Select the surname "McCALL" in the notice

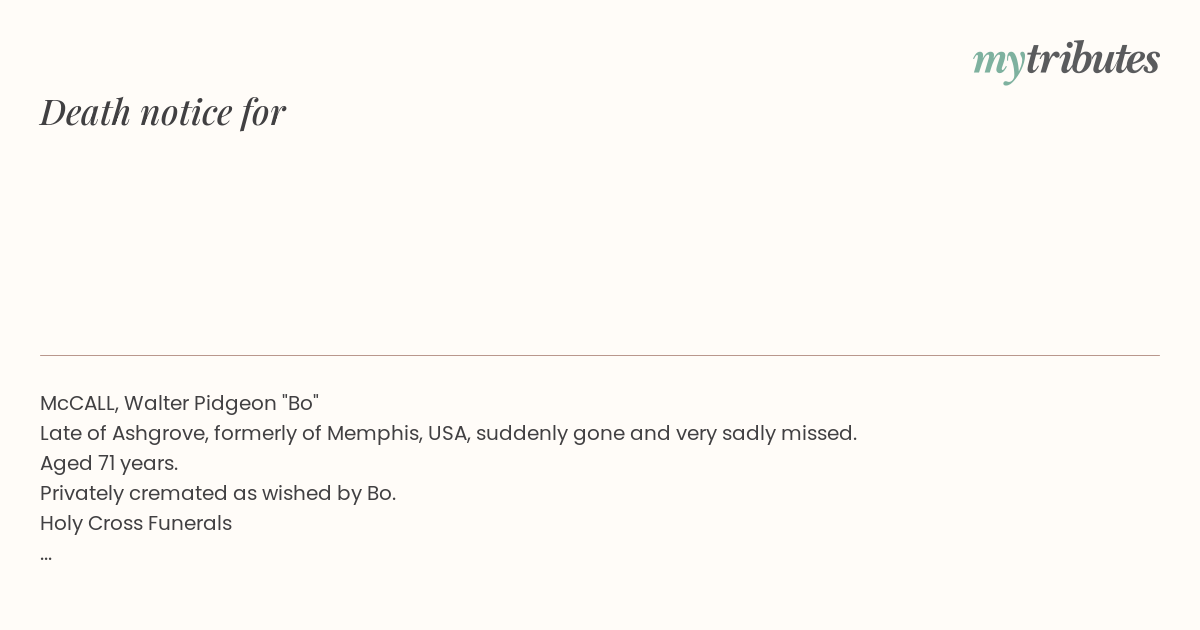(79, 403)
